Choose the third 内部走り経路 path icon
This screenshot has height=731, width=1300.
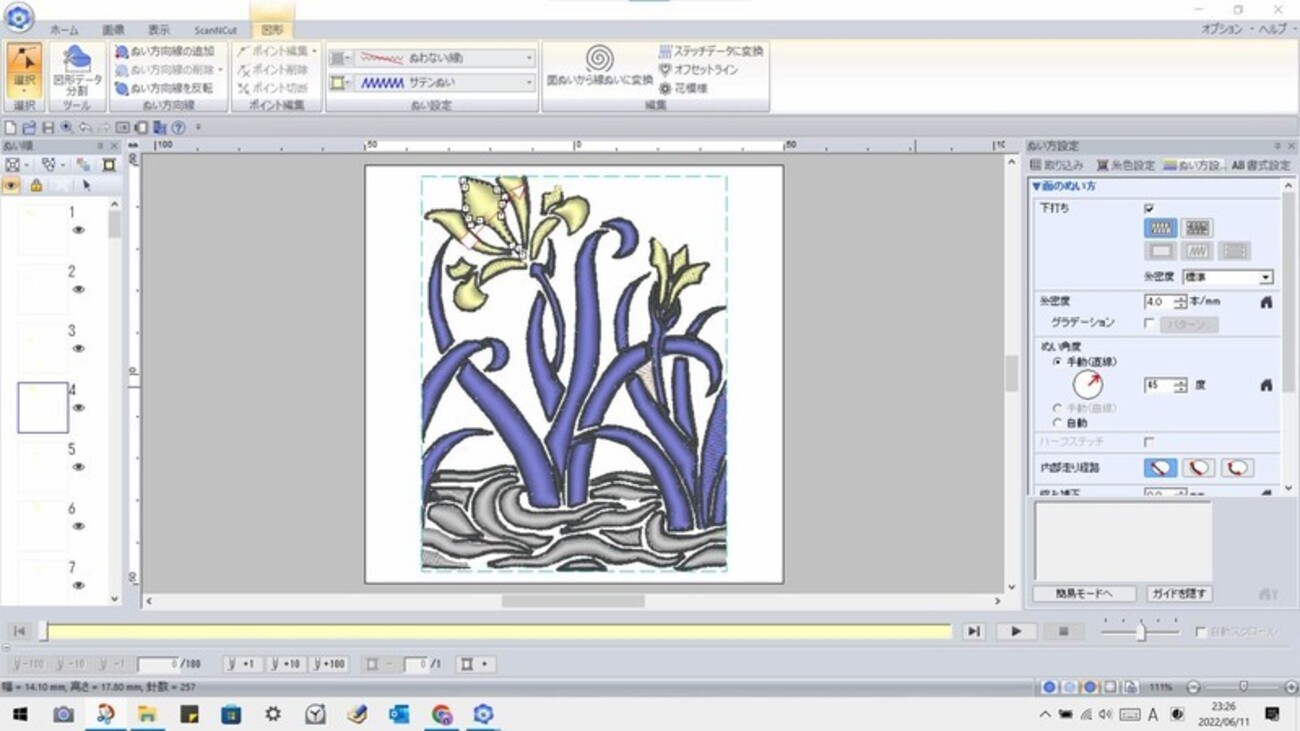click(x=1237, y=467)
